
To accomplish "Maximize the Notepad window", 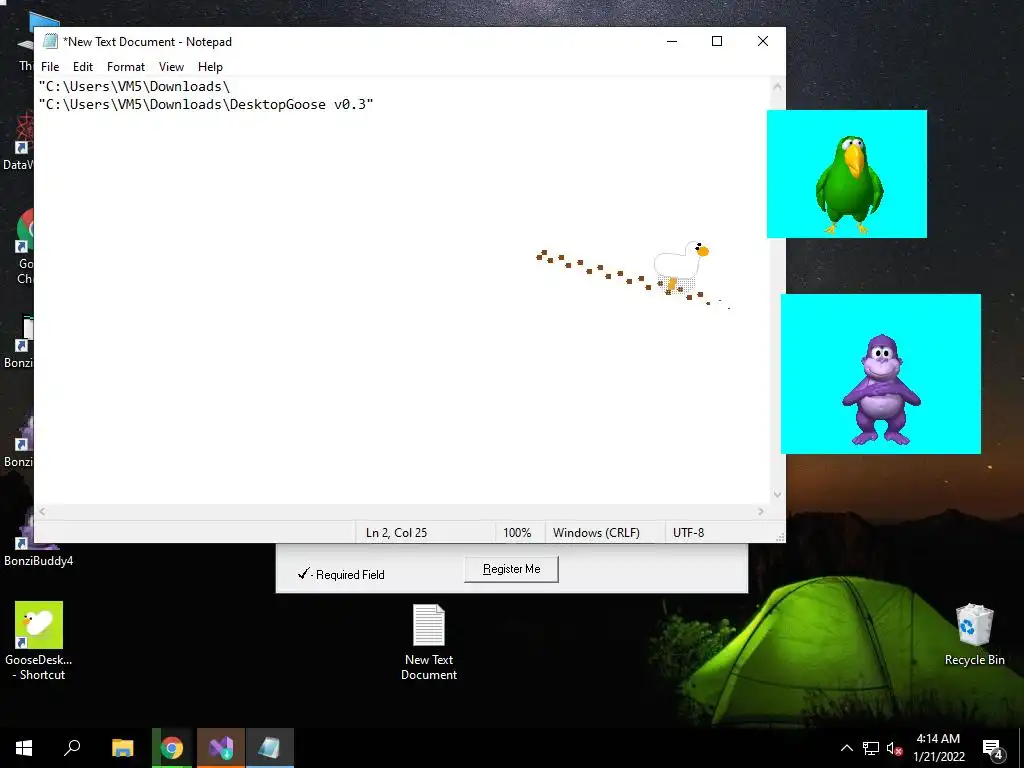I will coord(716,41).
